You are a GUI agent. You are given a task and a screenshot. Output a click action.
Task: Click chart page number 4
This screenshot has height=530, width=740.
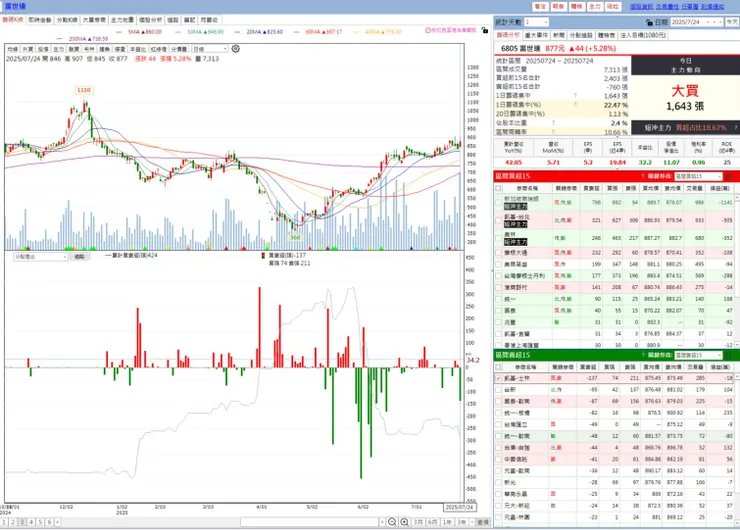(31, 522)
